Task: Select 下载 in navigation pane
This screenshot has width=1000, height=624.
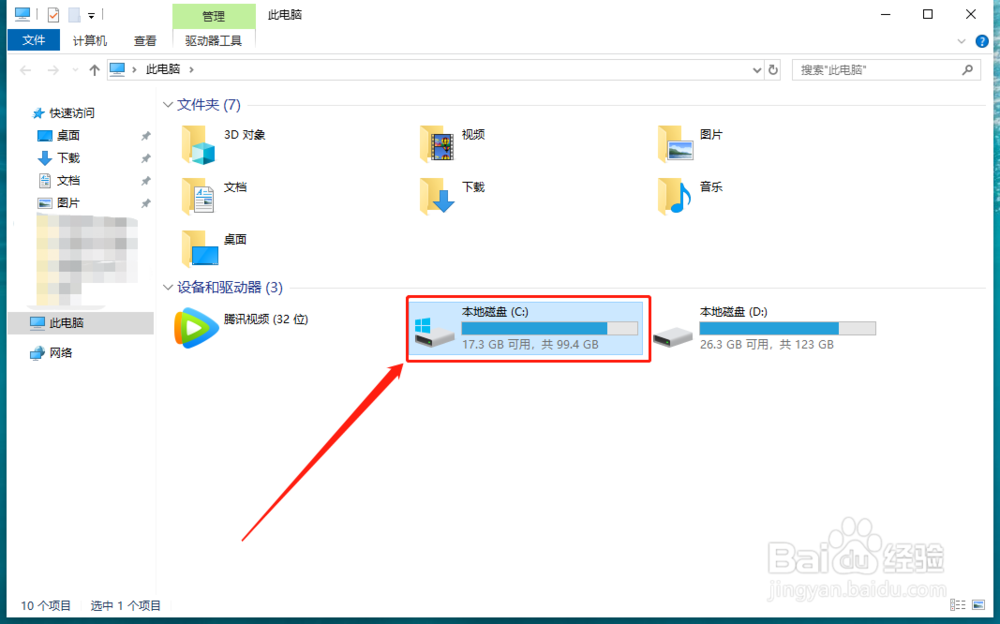Action: [68, 158]
